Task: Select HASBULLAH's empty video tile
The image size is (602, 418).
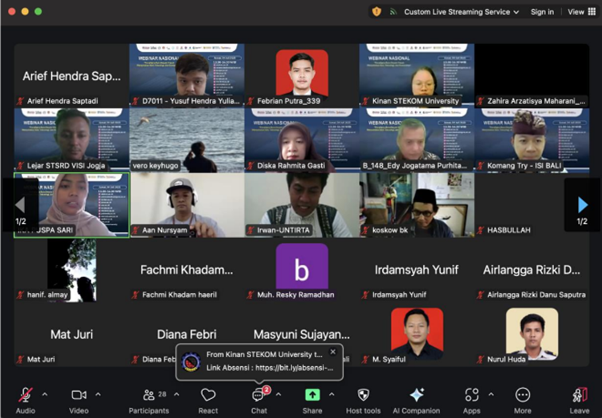Action: [532, 205]
